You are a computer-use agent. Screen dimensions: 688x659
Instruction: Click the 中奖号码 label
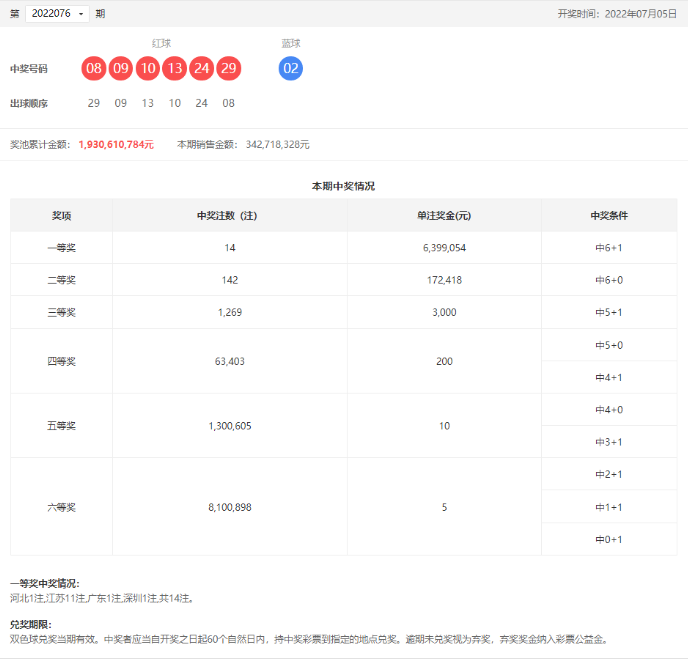(29, 69)
